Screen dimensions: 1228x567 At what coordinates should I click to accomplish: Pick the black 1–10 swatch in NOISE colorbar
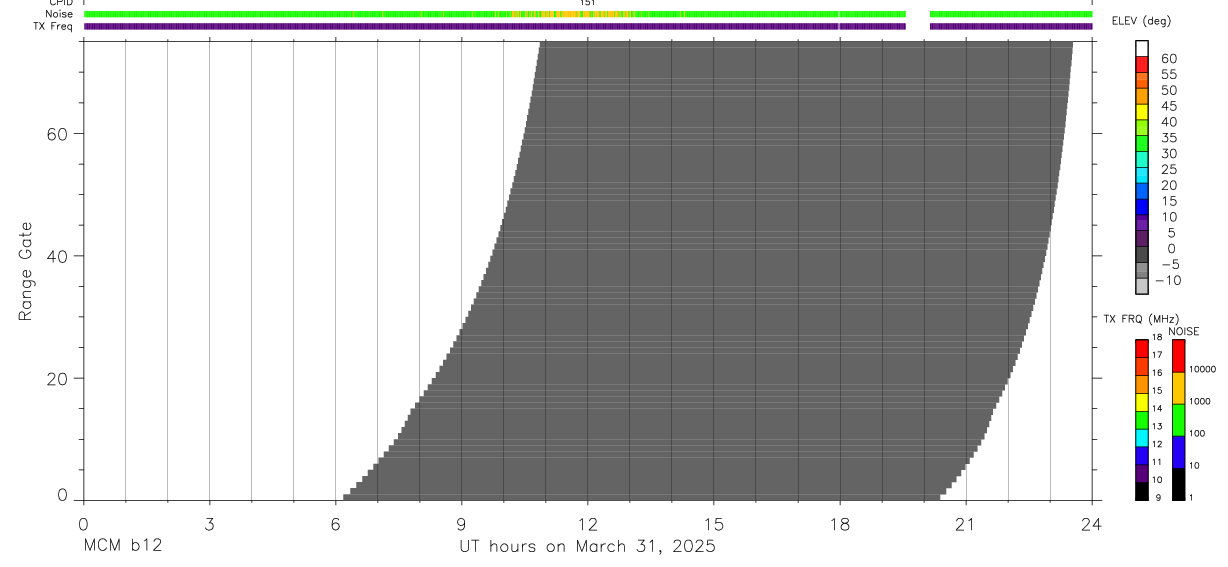[1179, 484]
